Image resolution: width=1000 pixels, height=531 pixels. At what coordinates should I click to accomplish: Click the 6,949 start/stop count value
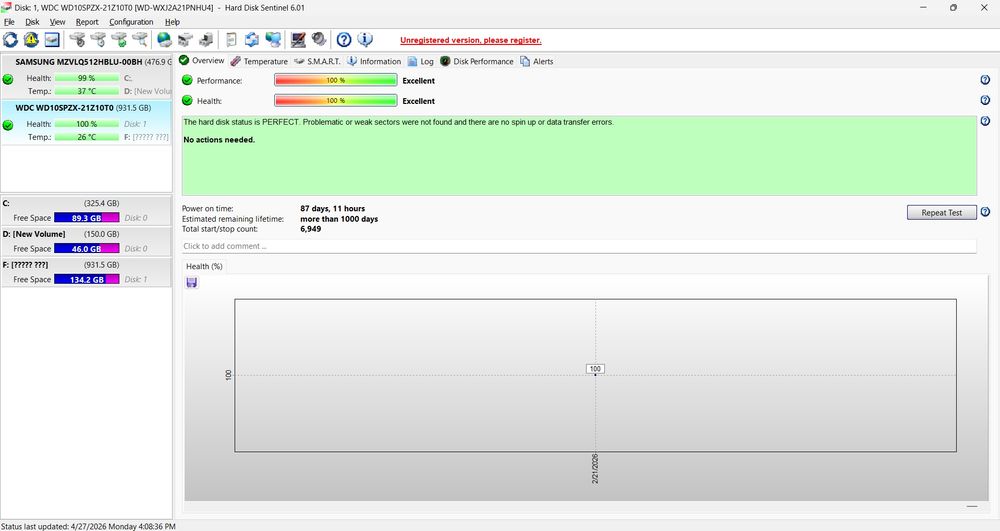[311, 229]
